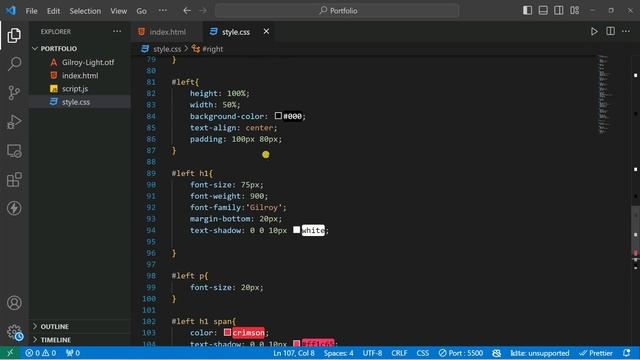Click the Run play button in editor toolbar
Screen dimensions: 640x360
[594, 31]
